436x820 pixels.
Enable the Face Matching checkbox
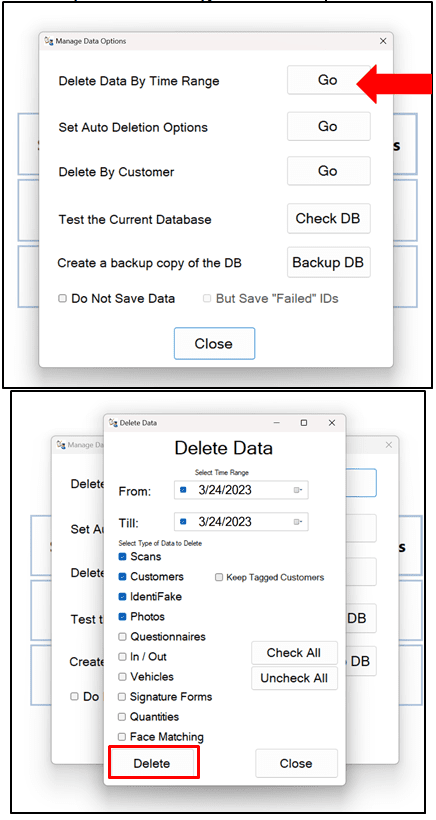click(x=122, y=737)
